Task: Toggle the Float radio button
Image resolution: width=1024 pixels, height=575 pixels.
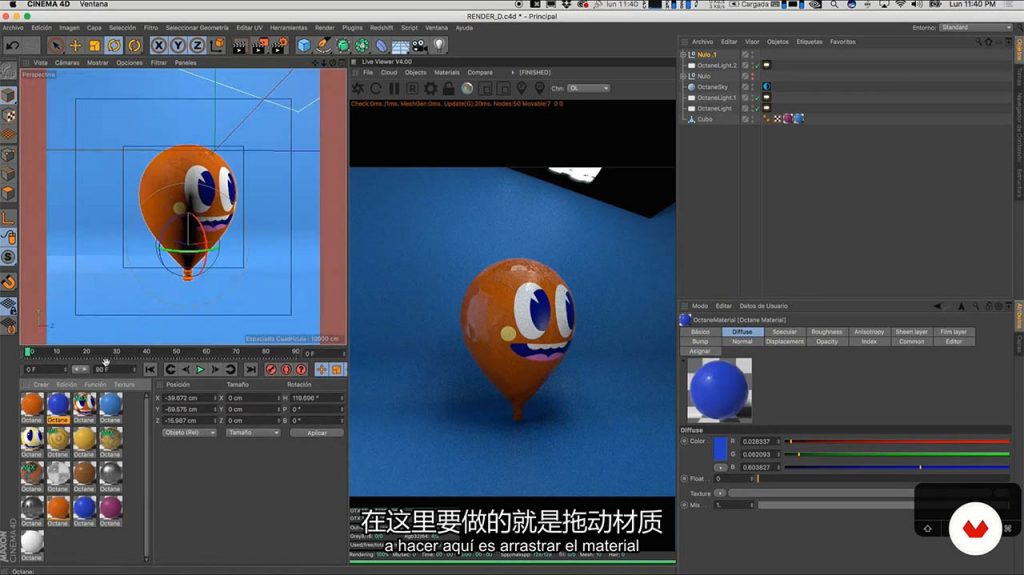Action: (684, 479)
